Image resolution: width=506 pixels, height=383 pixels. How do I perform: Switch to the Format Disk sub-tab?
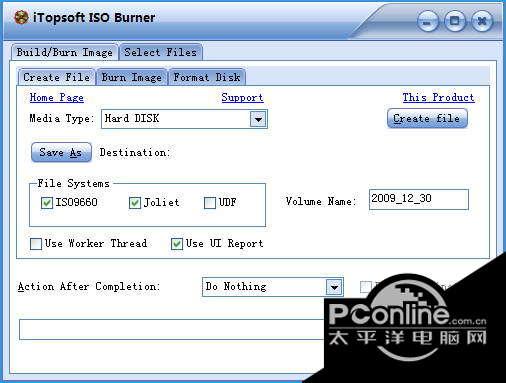tap(207, 77)
